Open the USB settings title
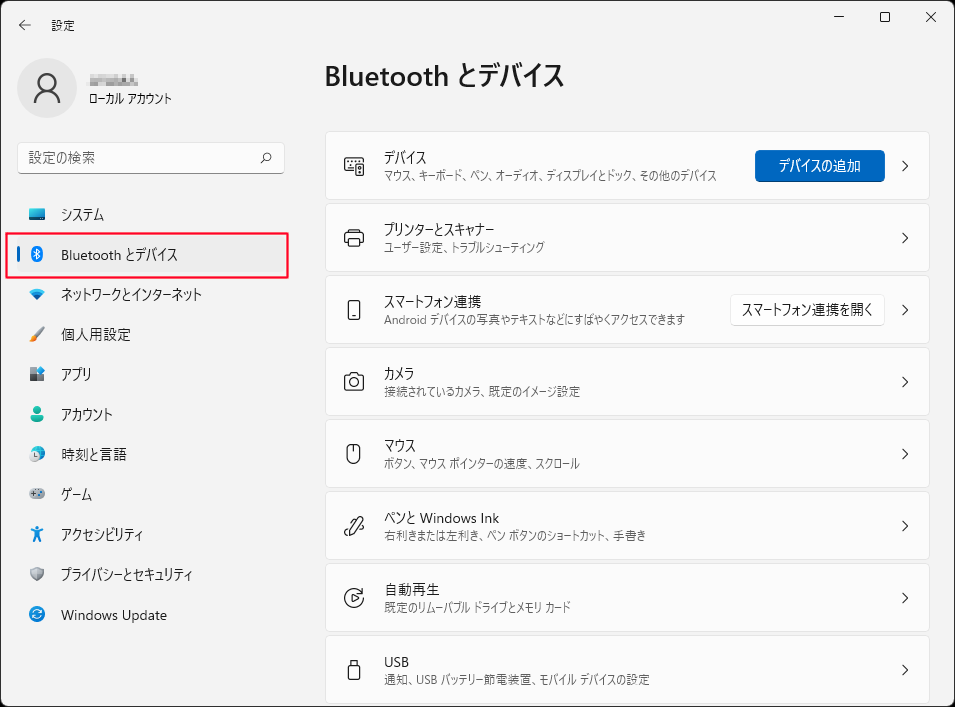This screenshot has width=955, height=707. coord(396,662)
